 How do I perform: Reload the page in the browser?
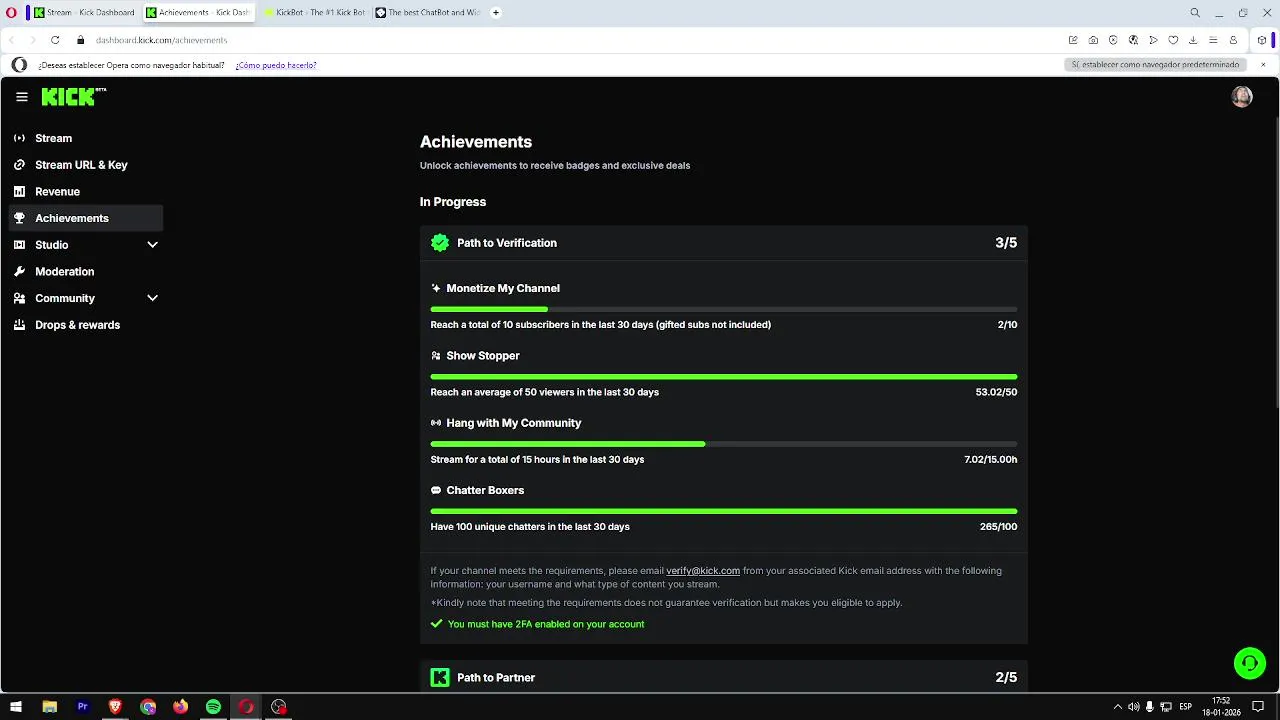(x=55, y=40)
